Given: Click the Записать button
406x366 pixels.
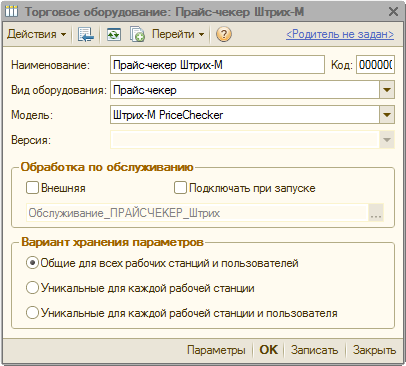Looking at the screenshot, I should pos(314,350).
